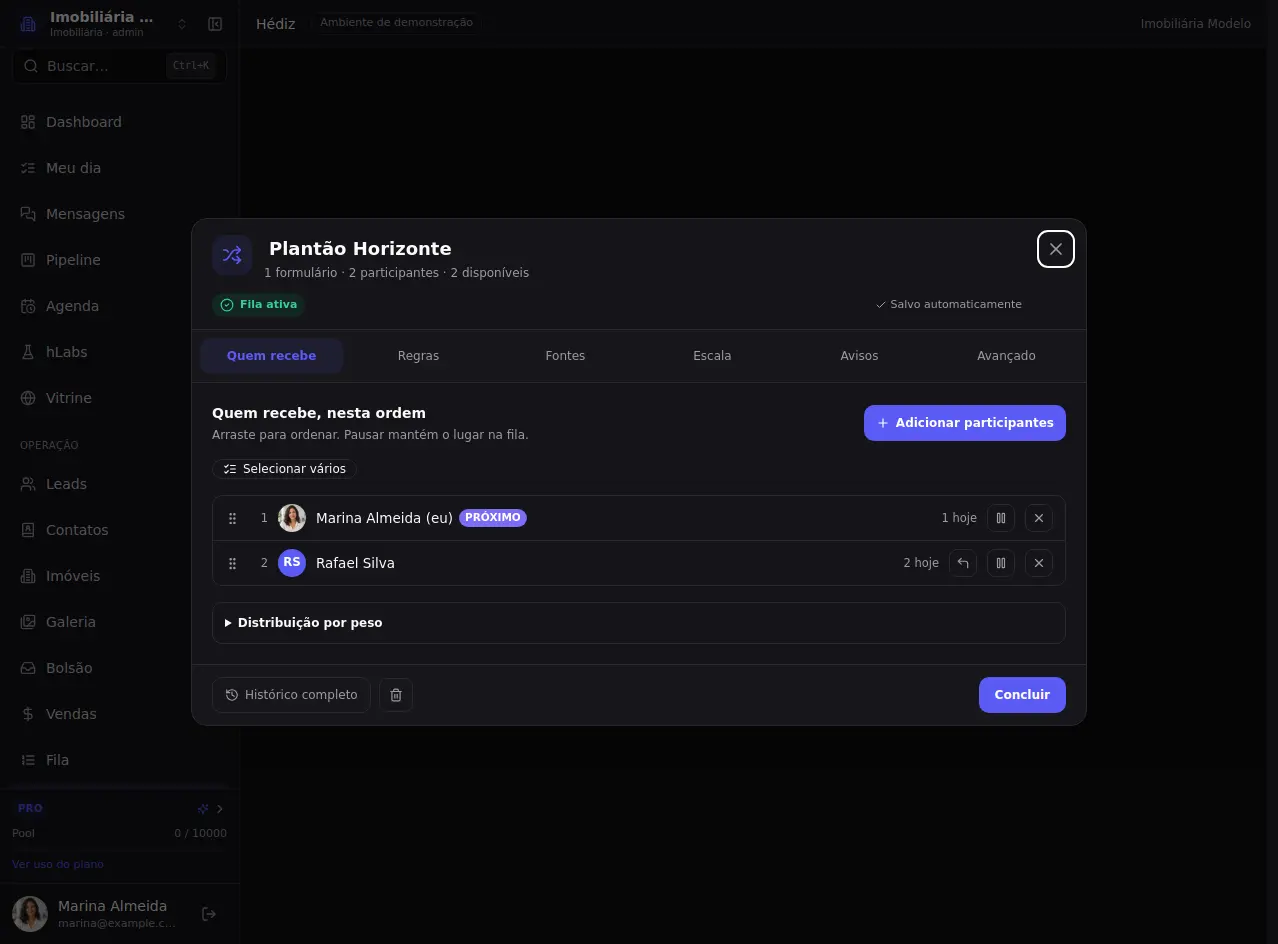This screenshot has height=944, width=1278.
Task: Click the Salvo automaticamente indicator
Action: [949, 304]
